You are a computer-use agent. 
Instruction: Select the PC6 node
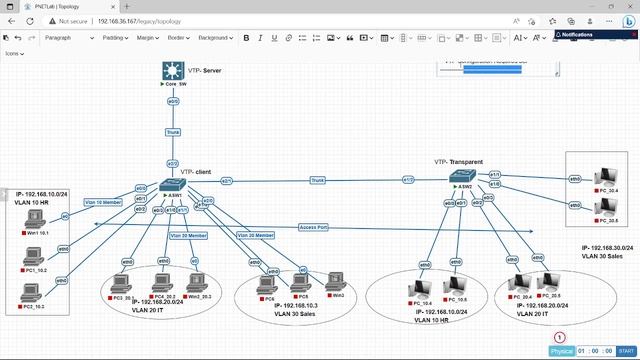[x=267, y=285]
